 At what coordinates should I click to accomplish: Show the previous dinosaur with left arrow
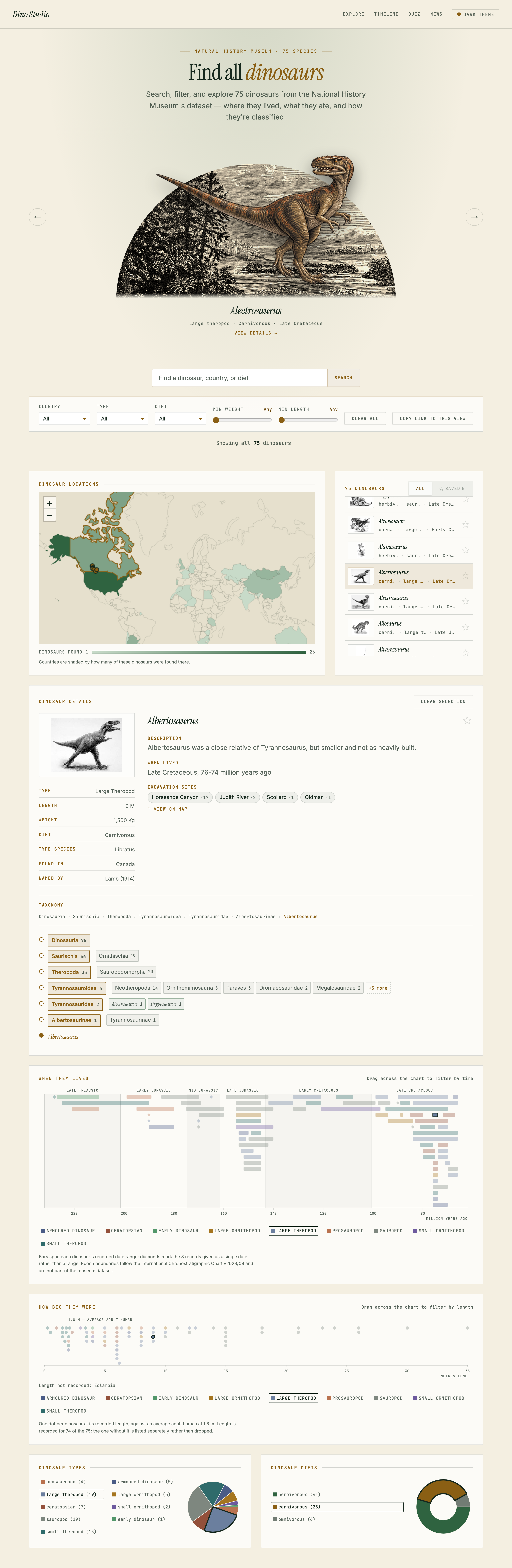[38, 217]
